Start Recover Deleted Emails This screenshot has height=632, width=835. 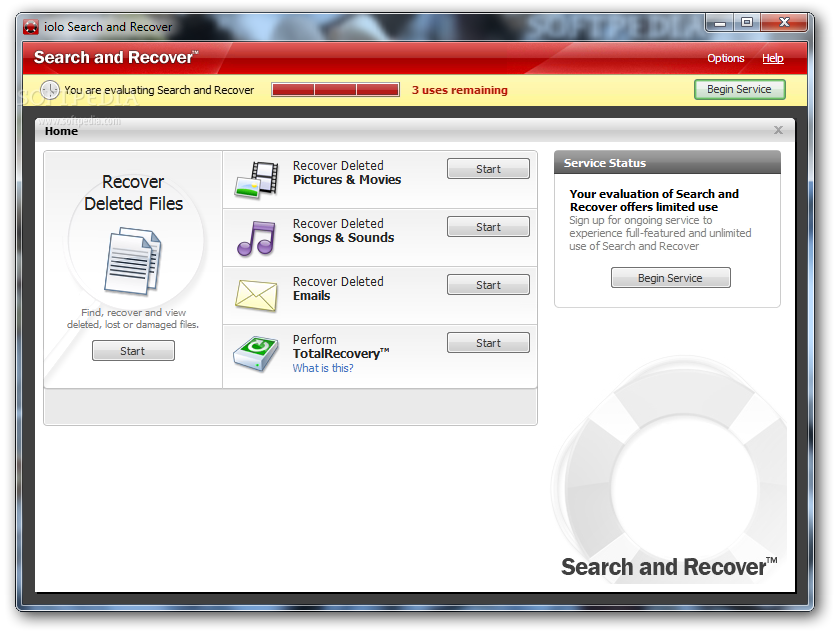tap(488, 285)
